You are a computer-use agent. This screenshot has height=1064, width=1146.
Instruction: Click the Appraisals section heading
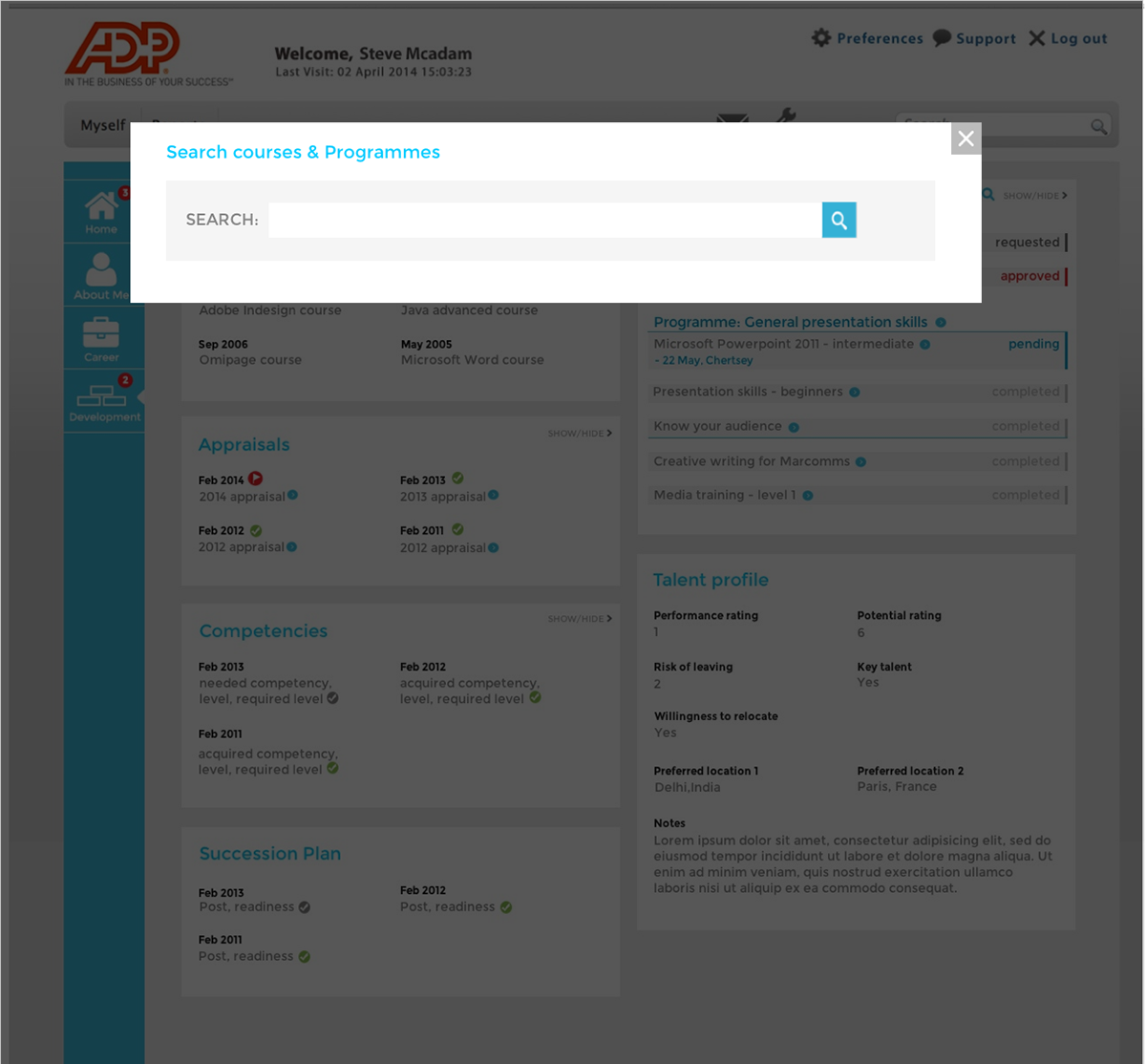tap(244, 445)
